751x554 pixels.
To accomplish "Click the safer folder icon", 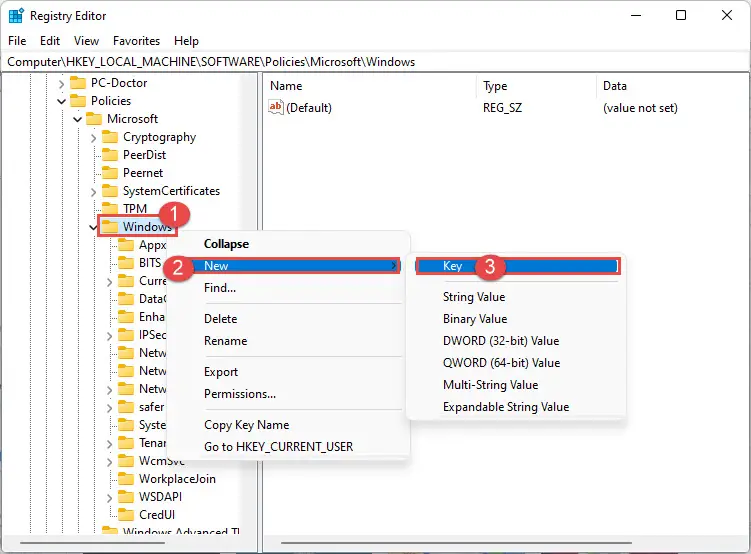I will [126, 407].
